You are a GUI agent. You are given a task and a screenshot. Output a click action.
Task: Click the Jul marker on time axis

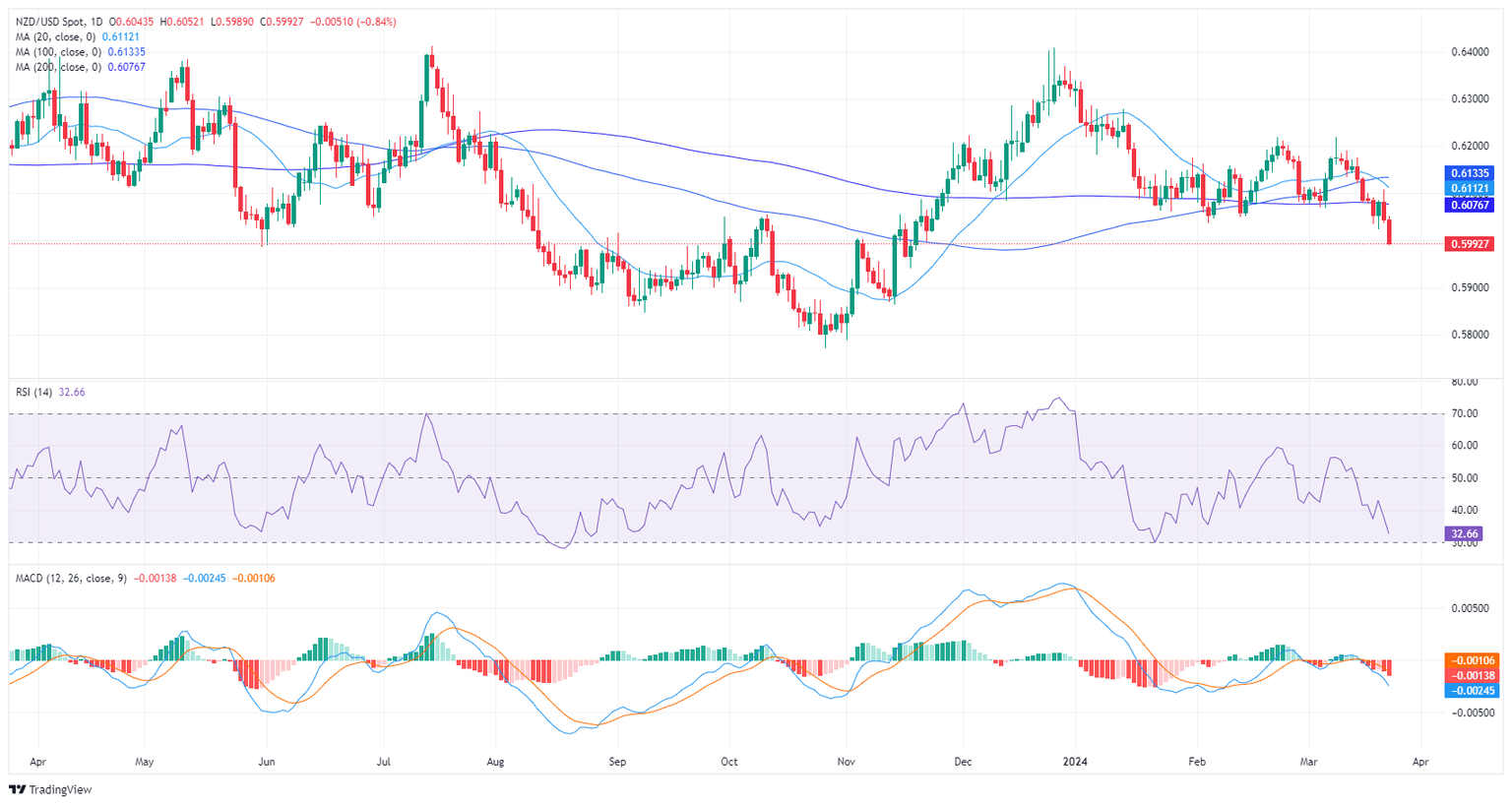[x=385, y=762]
